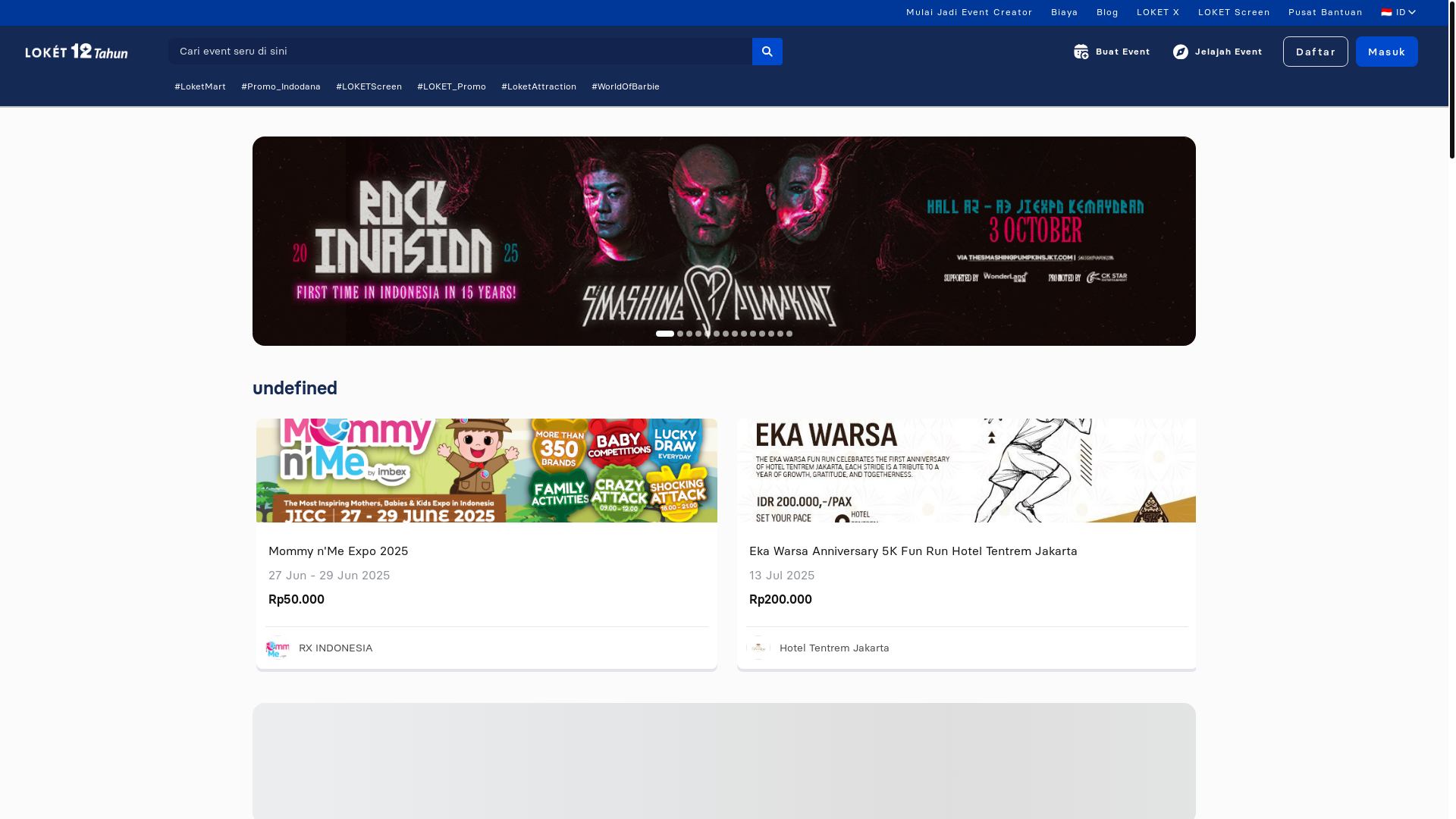Open Pusat Bantuan menu item

coord(1326,12)
